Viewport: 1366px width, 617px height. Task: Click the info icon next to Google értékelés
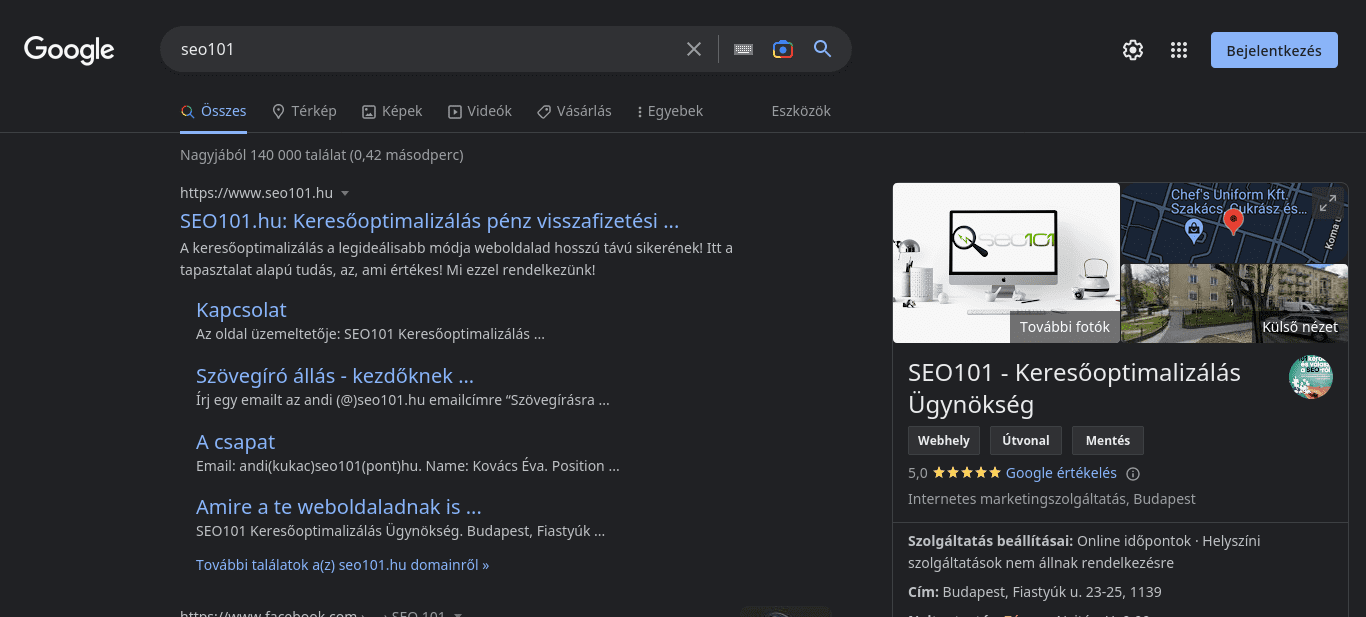click(x=1133, y=473)
